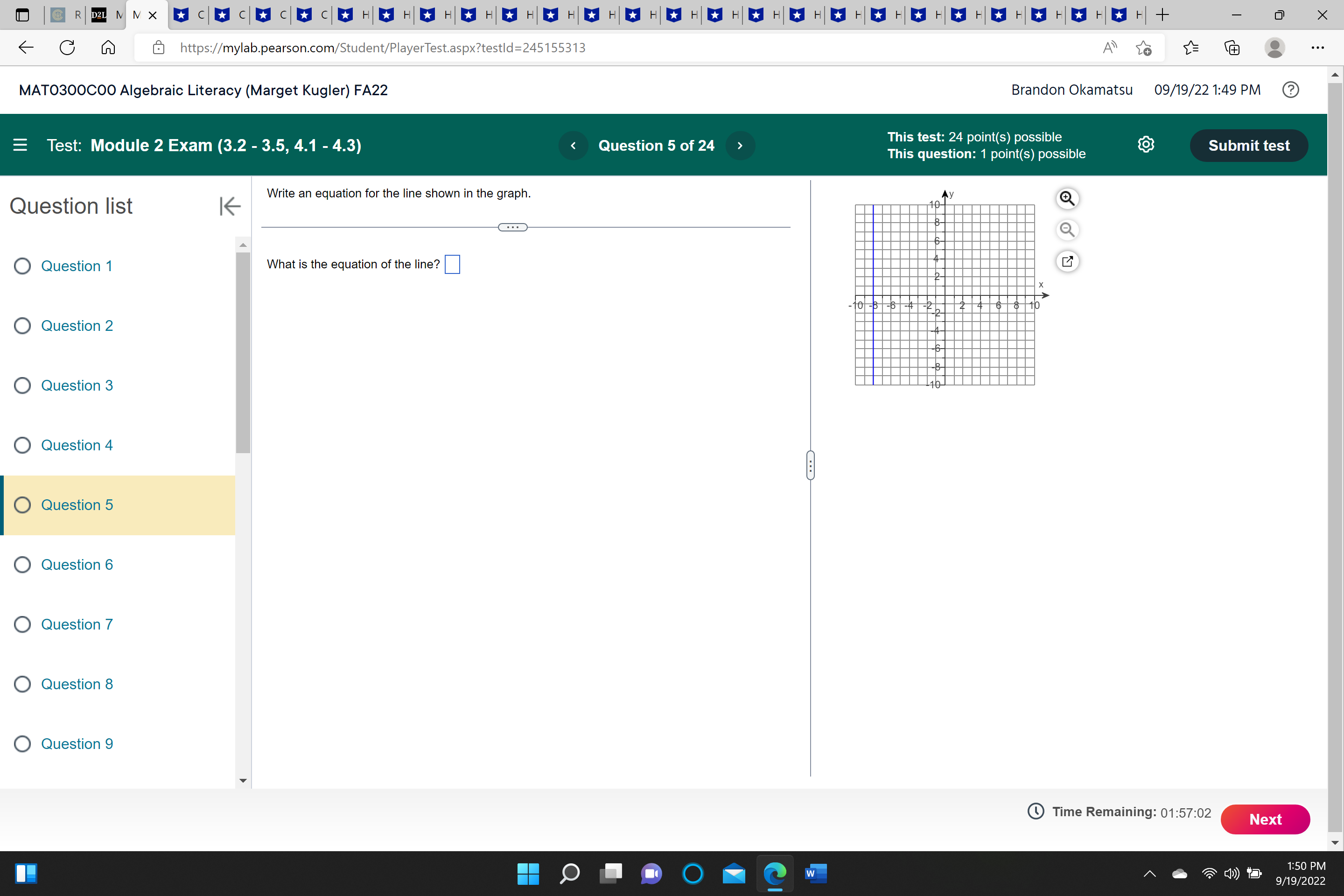Viewport: 1344px width, 896px height.
Task: Expand the question text ellipsis divider
Action: (512, 227)
